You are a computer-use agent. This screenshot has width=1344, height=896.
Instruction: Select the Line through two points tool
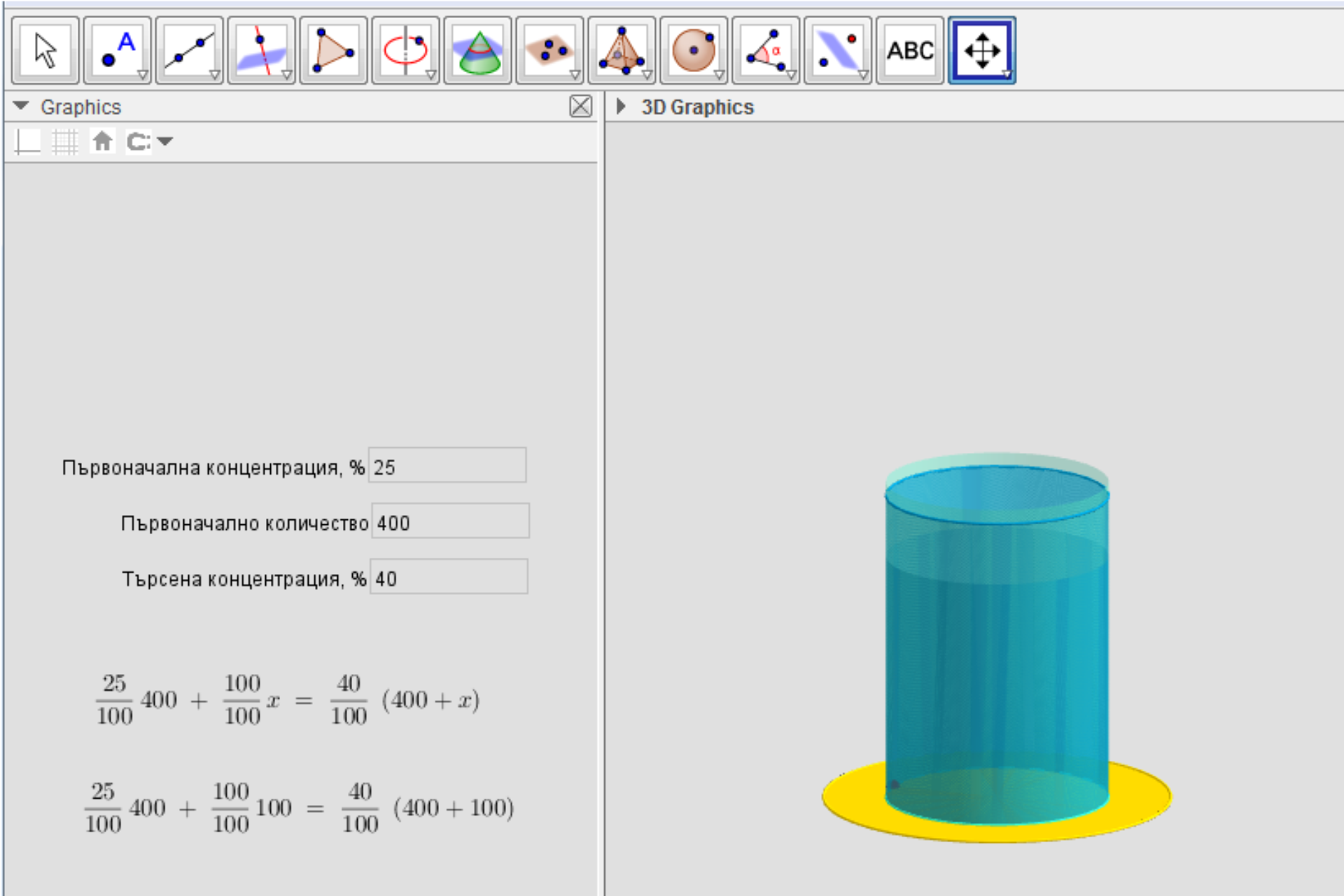click(x=190, y=50)
